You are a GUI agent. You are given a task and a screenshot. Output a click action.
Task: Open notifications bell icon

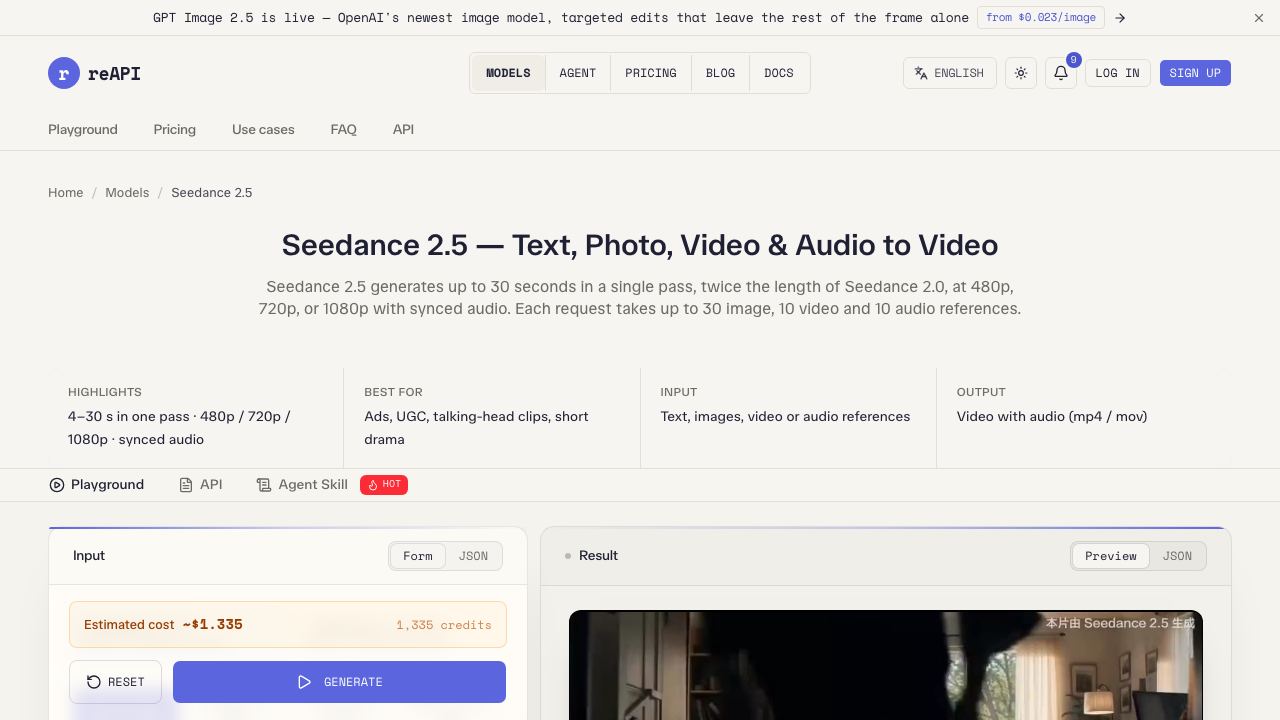coord(1061,73)
